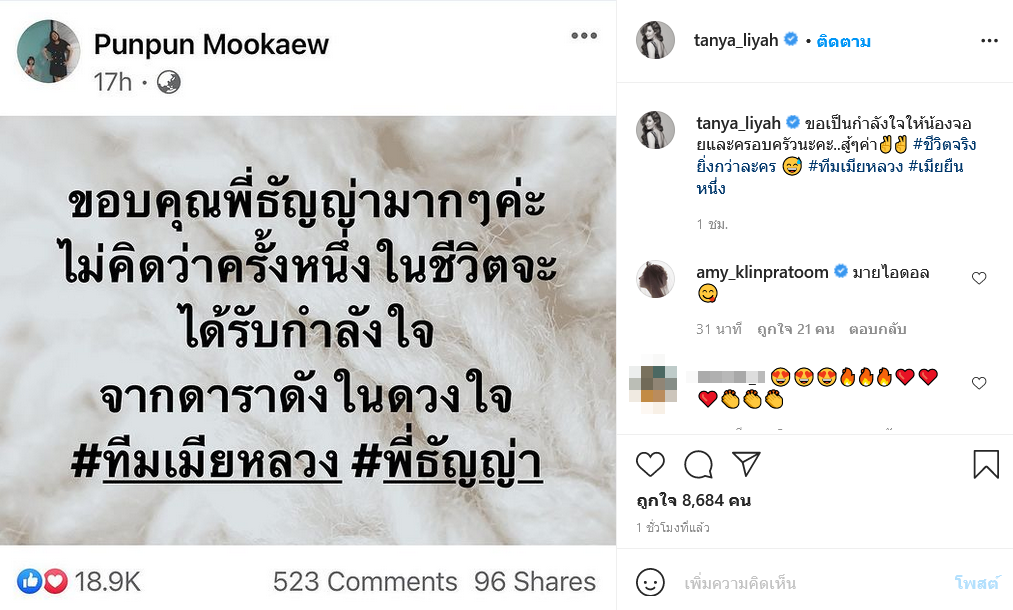Save the post with the bookmark icon
The image size is (1013, 610).
[x=986, y=464]
